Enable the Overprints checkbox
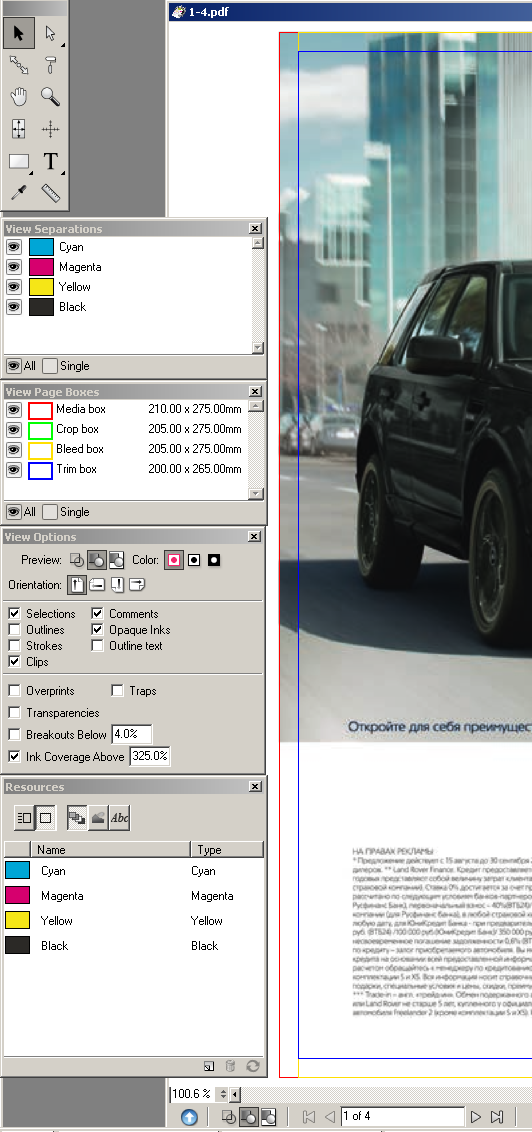This screenshot has height=1132, width=532. pyautogui.click(x=14, y=691)
